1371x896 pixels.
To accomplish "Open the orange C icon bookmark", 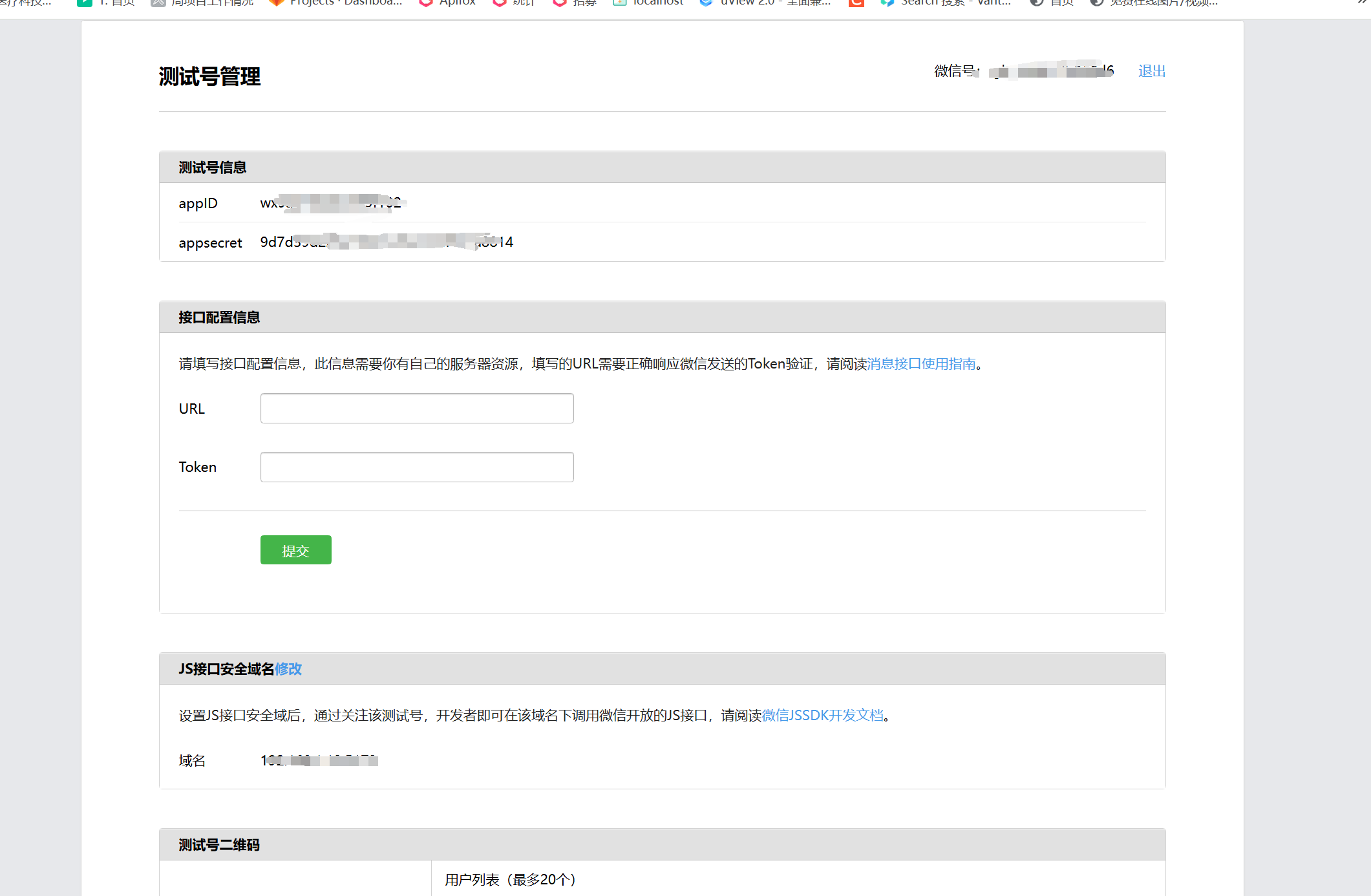I will (x=856, y=3).
